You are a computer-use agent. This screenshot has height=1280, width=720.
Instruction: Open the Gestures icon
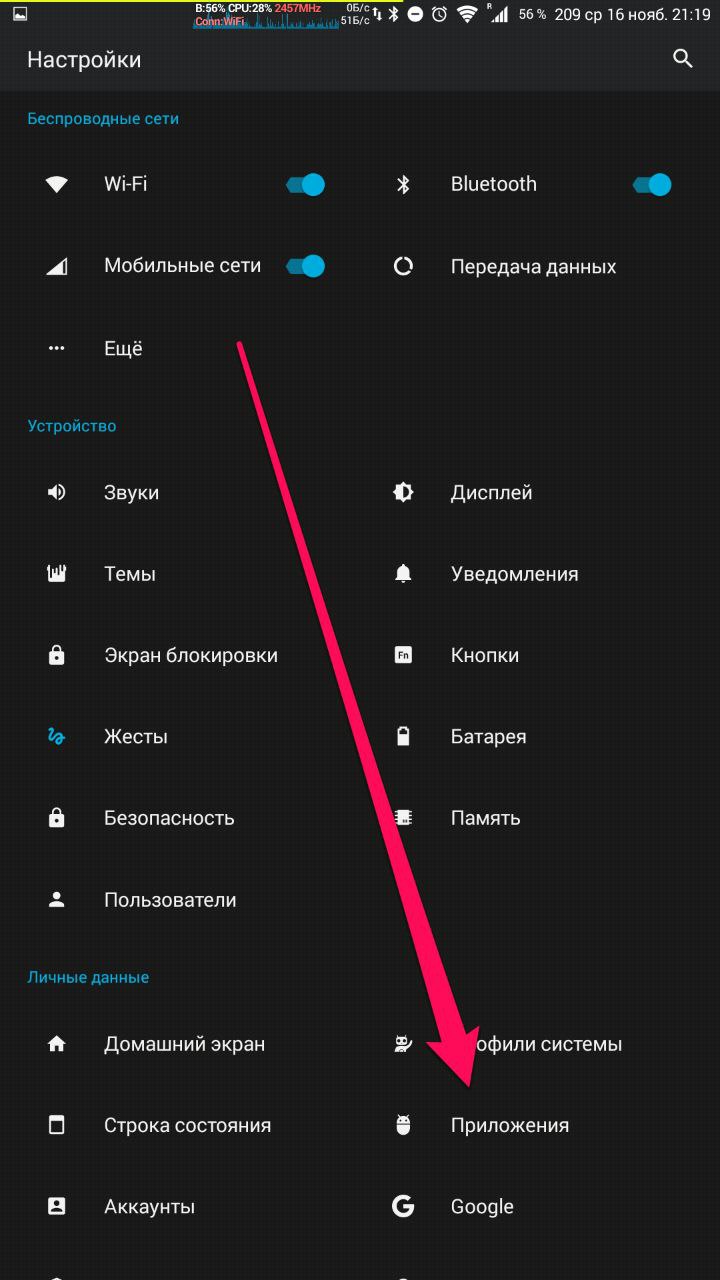[x=57, y=737]
